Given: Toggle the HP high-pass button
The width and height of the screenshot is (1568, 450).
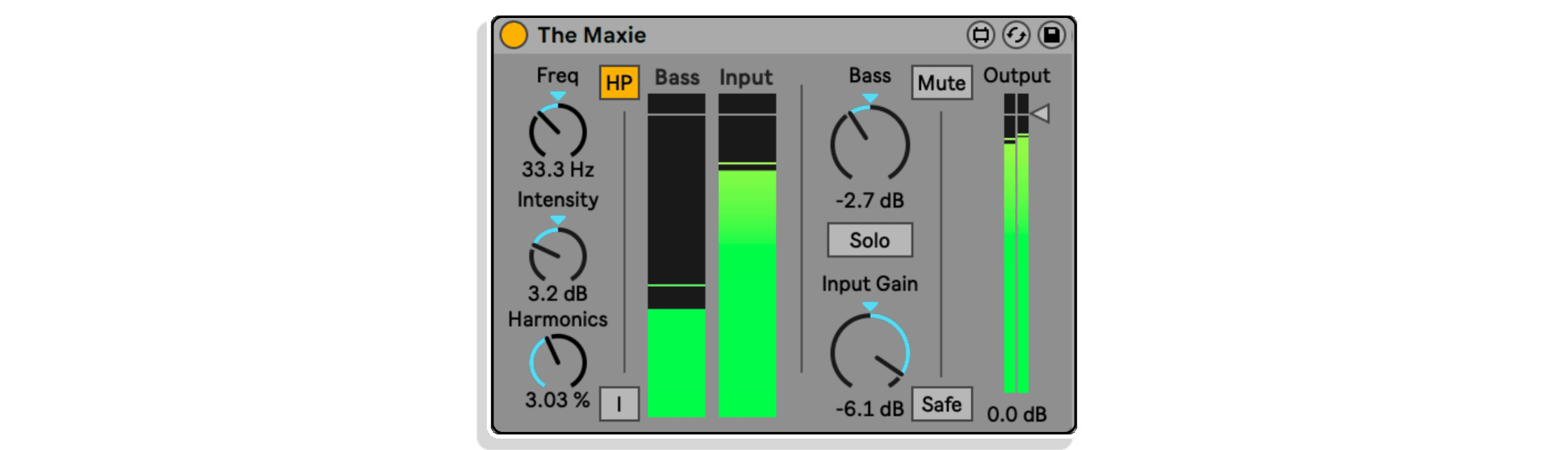Looking at the screenshot, I should point(619,82).
